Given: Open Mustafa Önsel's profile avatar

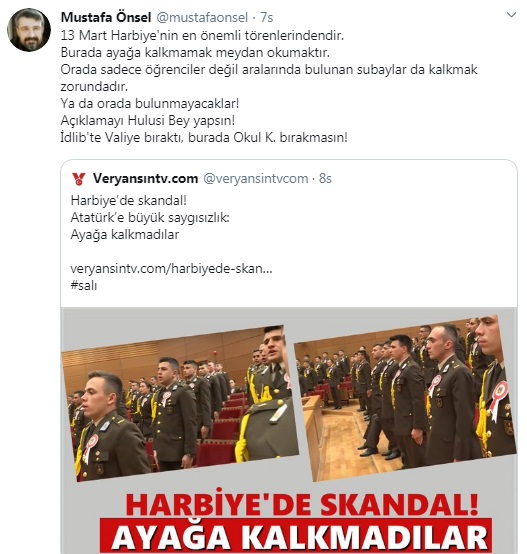Looking at the screenshot, I should (29, 30).
